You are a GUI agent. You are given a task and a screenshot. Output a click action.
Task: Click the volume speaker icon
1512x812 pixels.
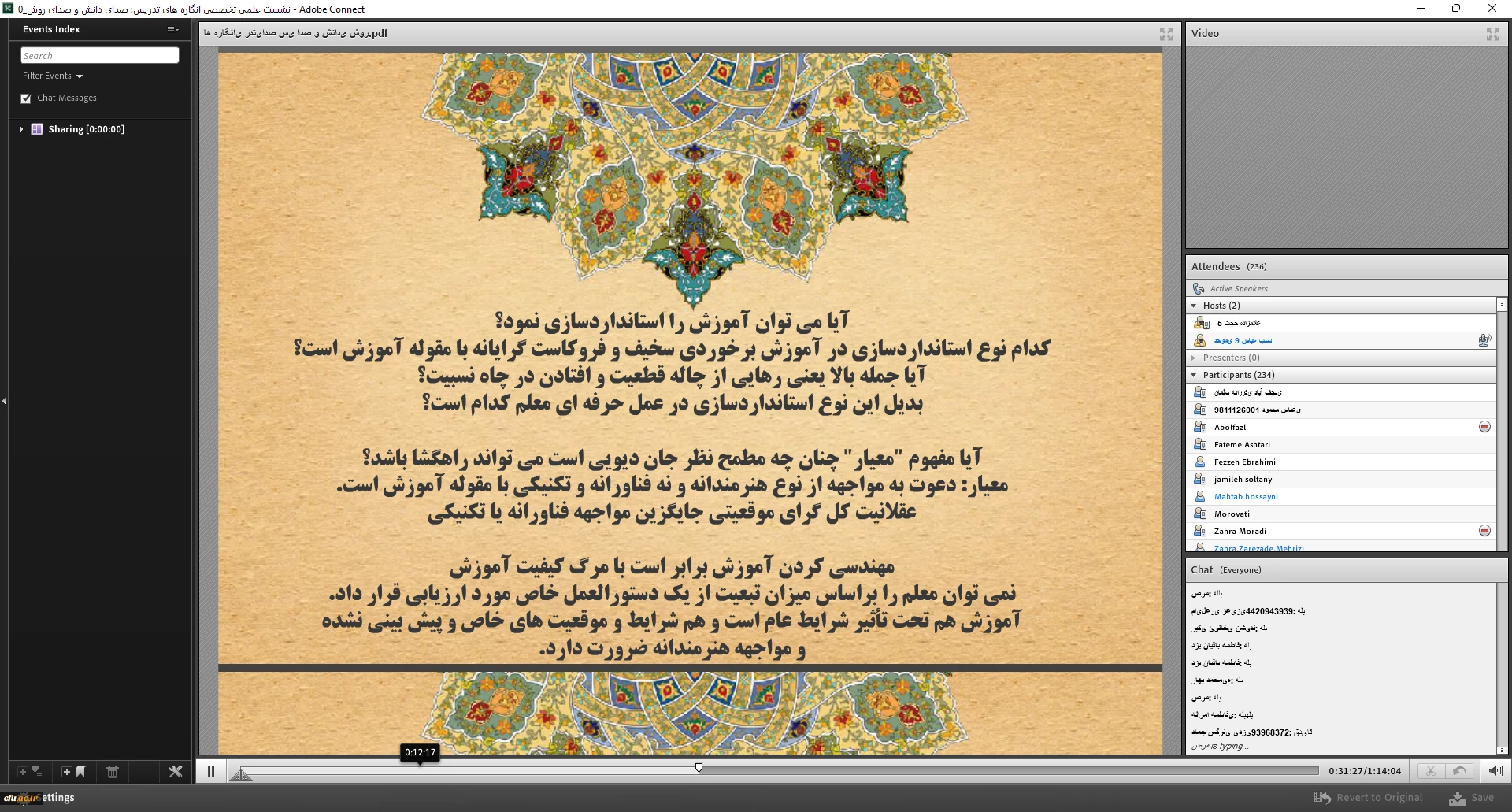click(x=1495, y=771)
